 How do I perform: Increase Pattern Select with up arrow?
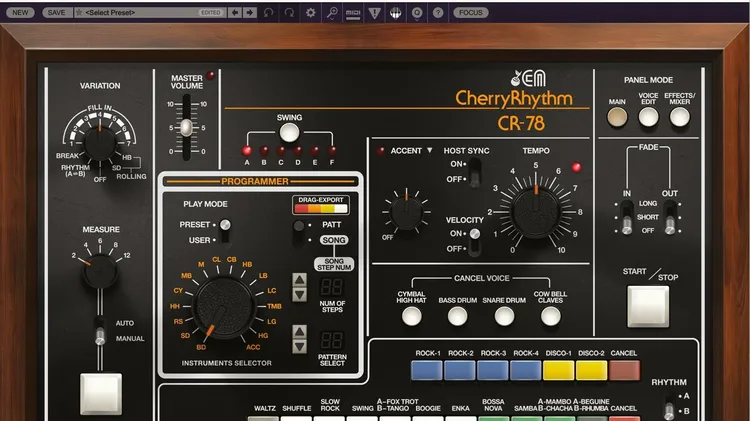click(299, 331)
